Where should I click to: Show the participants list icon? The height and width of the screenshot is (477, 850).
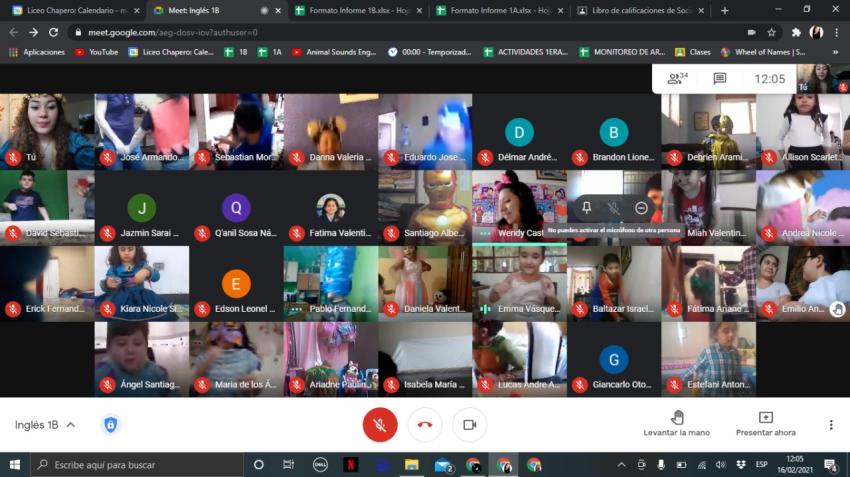click(x=678, y=79)
